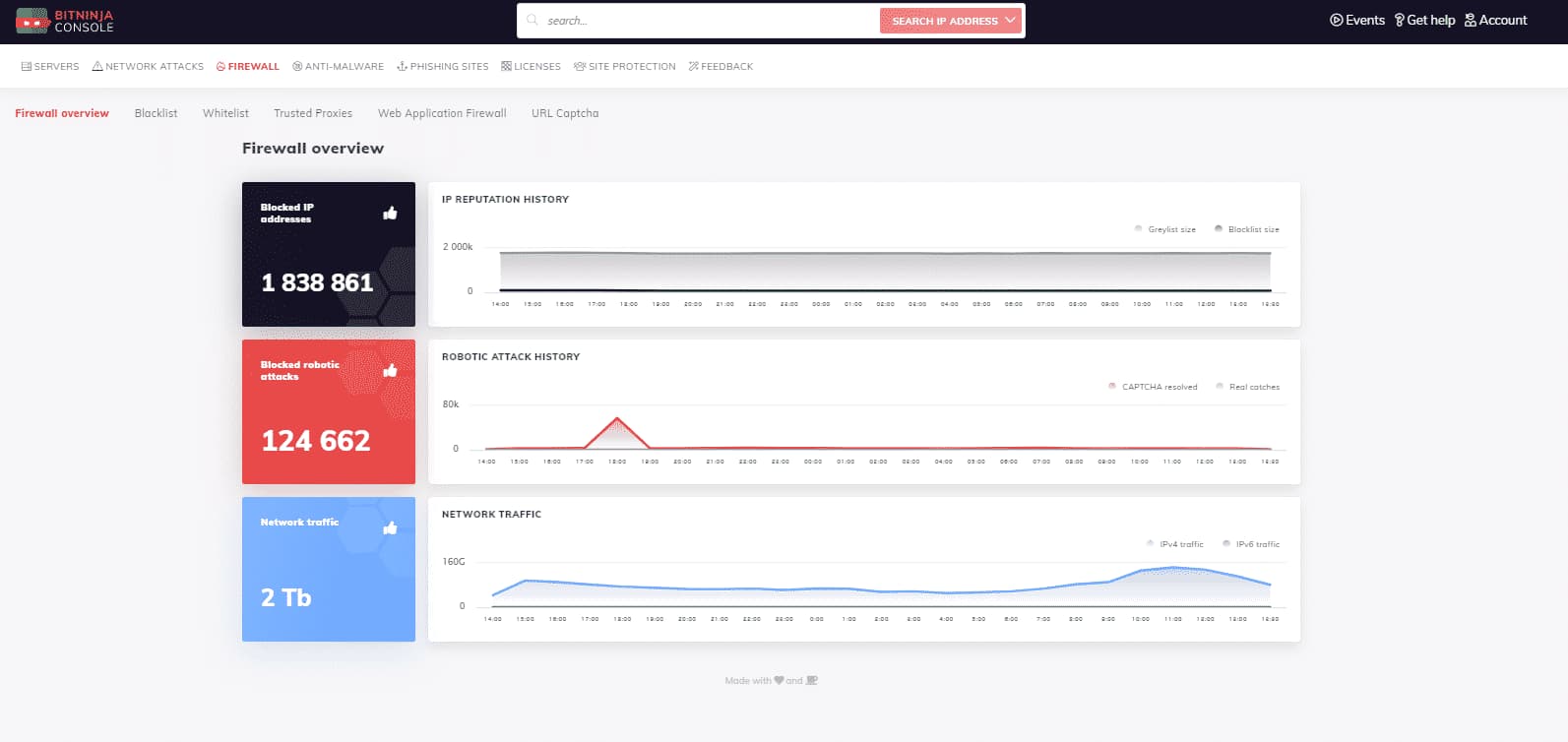Open the Get help menu

click(1423, 20)
